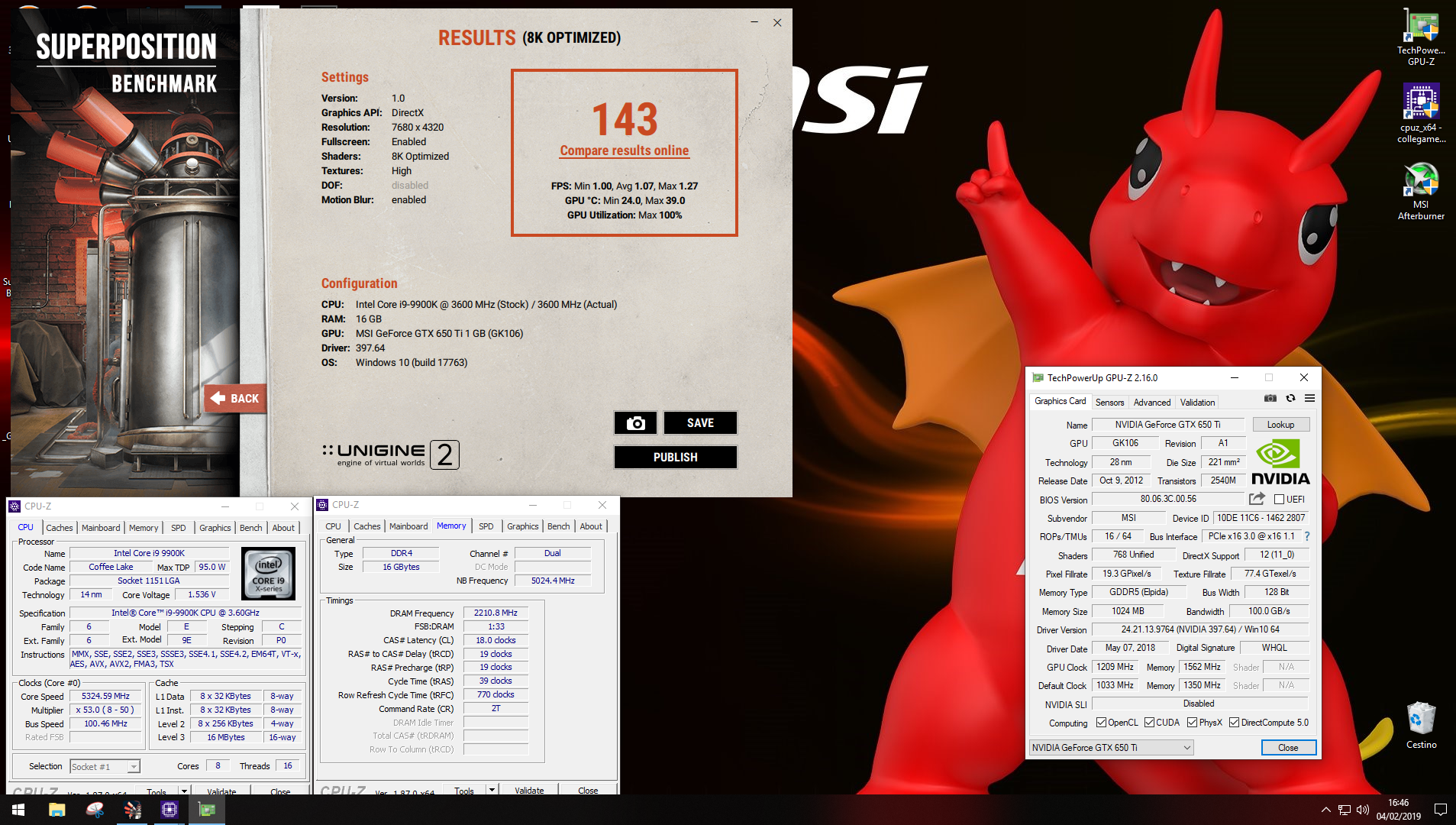This screenshot has height=825, width=1456.
Task: Click DRAM Frequency value 2210.8 MHz
Action: tap(496, 613)
